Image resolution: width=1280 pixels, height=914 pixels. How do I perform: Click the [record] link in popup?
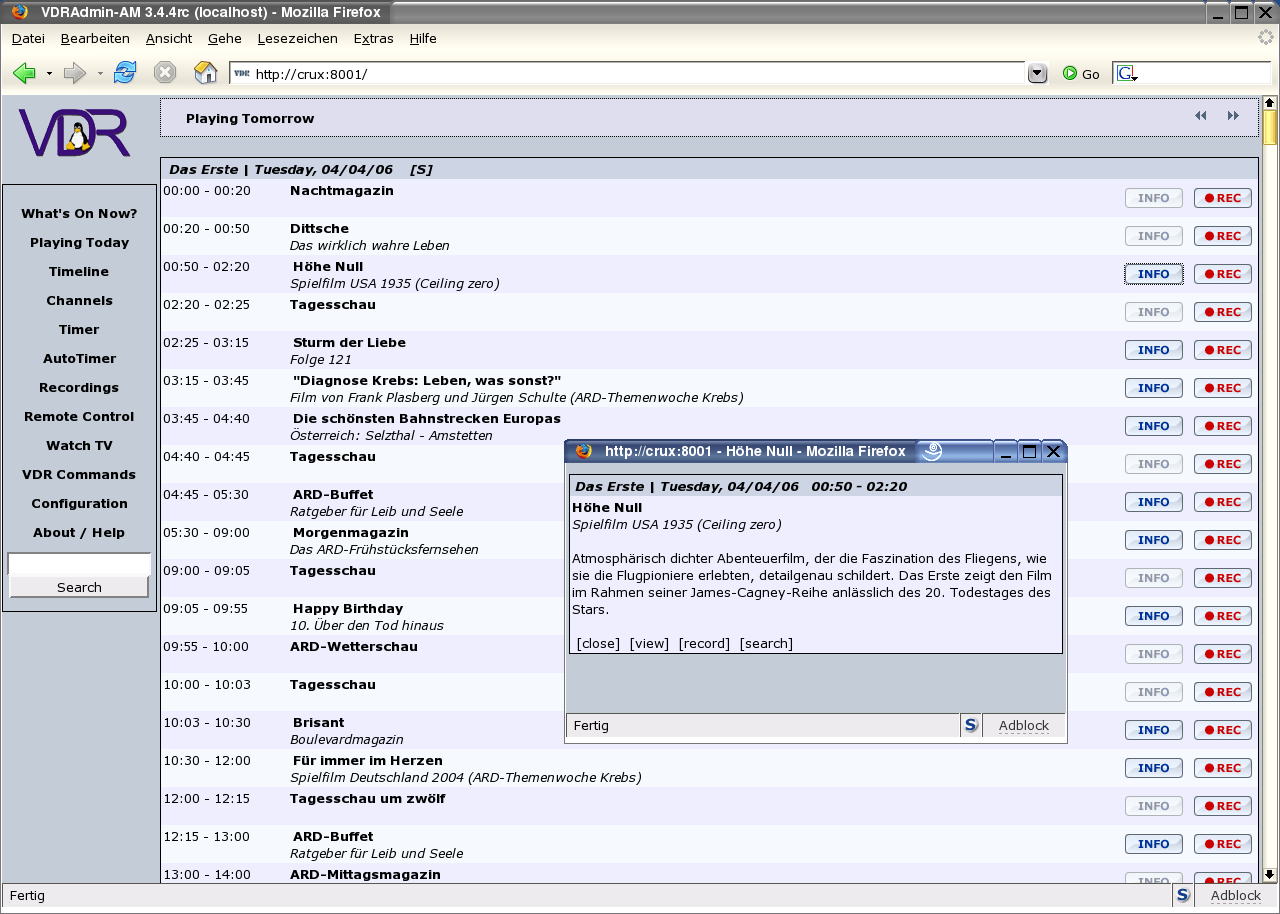tap(704, 643)
